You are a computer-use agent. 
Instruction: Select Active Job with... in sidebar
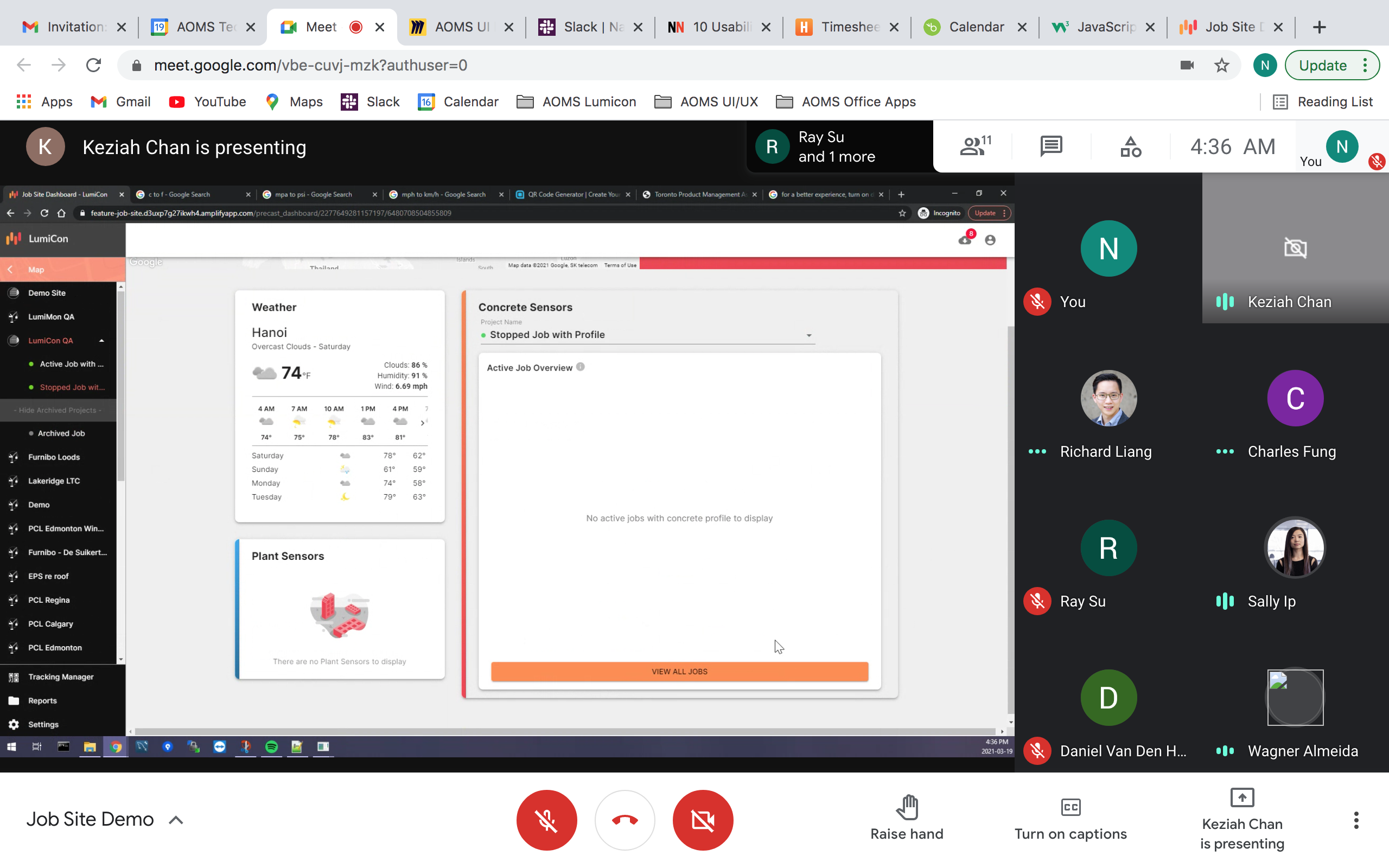pyautogui.click(x=72, y=364)
